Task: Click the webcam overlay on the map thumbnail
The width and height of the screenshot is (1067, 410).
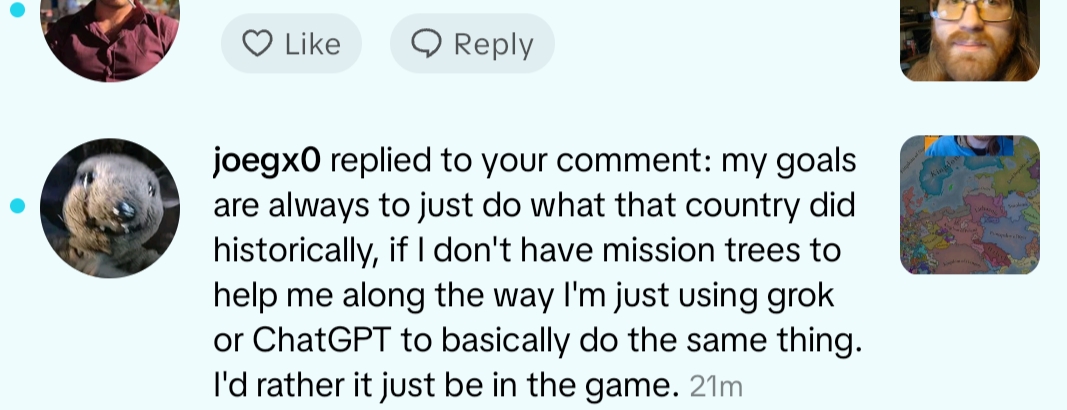Action: pos(970,146)
